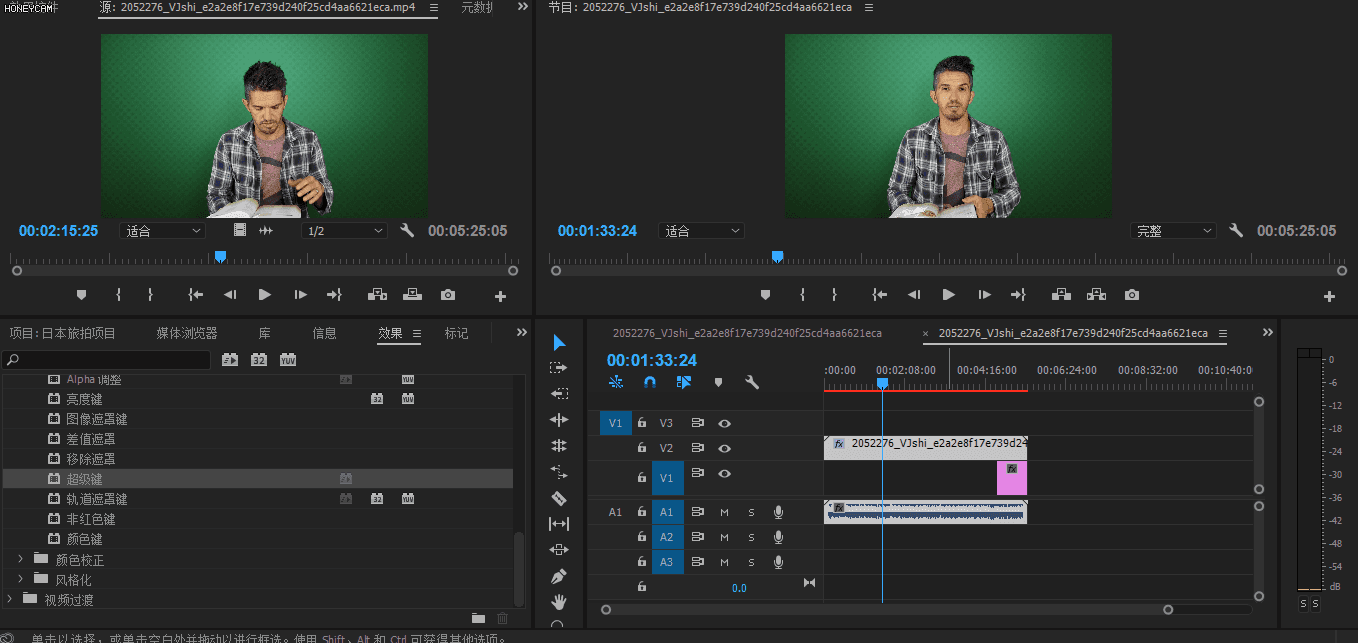
Task: Click Export Frame camera in Program monitor
Action: point(1131,295)
